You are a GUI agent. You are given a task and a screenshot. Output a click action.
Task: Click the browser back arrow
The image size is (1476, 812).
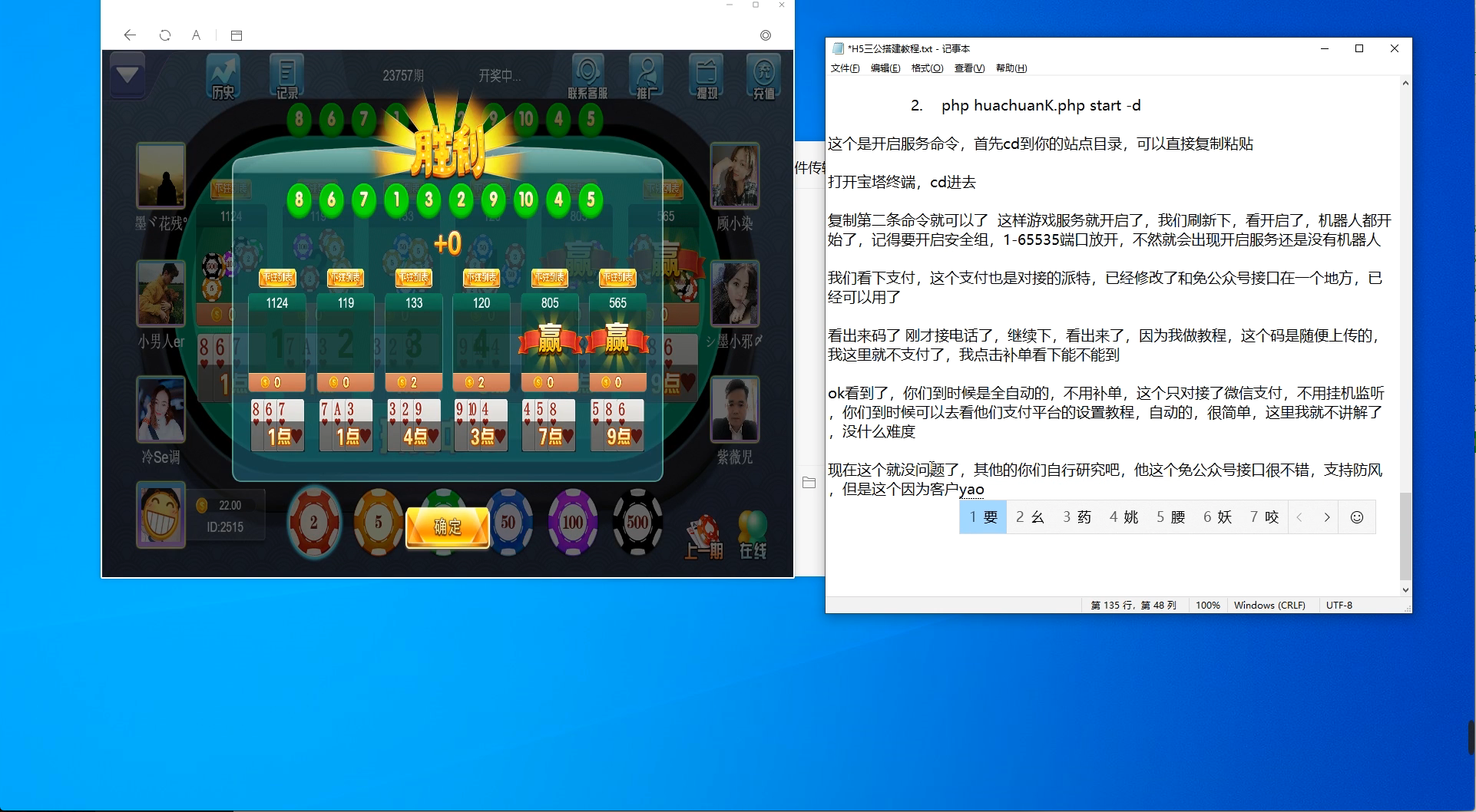(130, 35)
